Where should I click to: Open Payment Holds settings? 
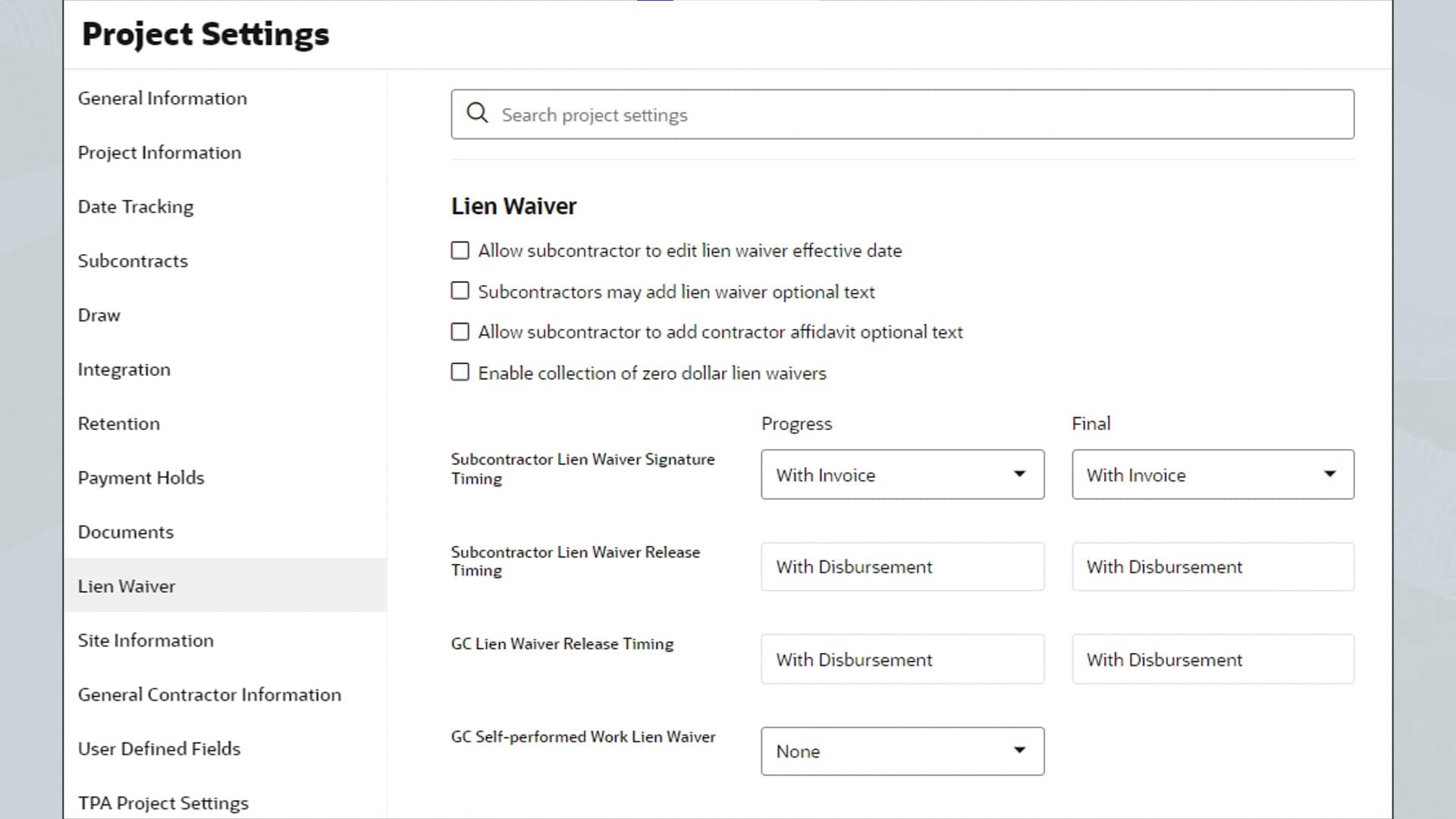click(x=141, y=478)
